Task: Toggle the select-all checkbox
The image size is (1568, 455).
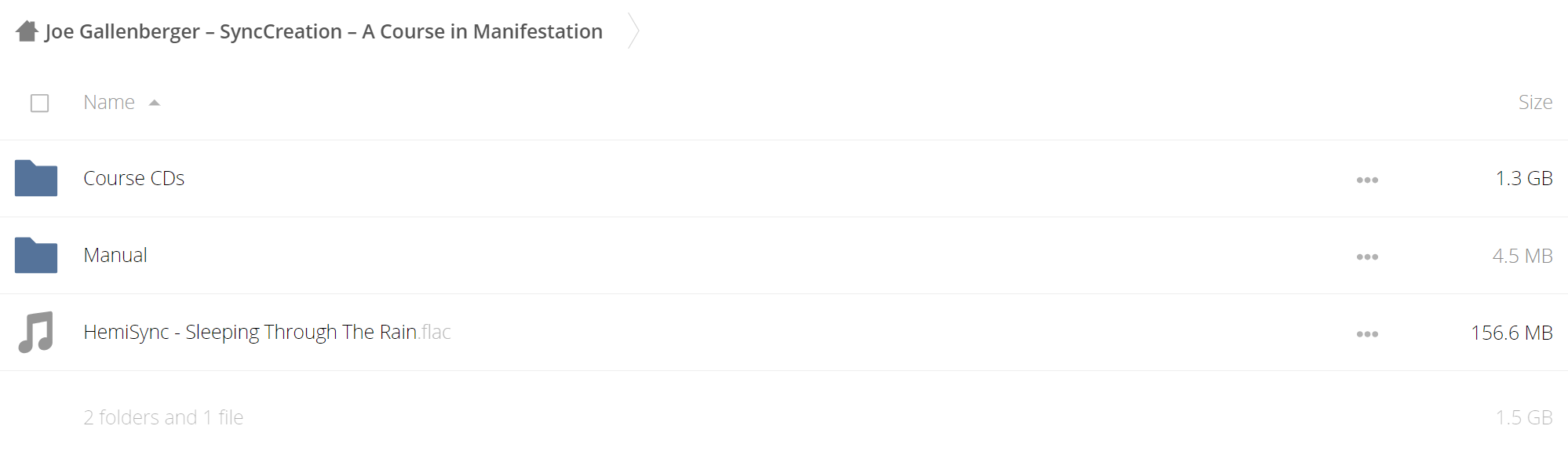Action: point(40,103)
